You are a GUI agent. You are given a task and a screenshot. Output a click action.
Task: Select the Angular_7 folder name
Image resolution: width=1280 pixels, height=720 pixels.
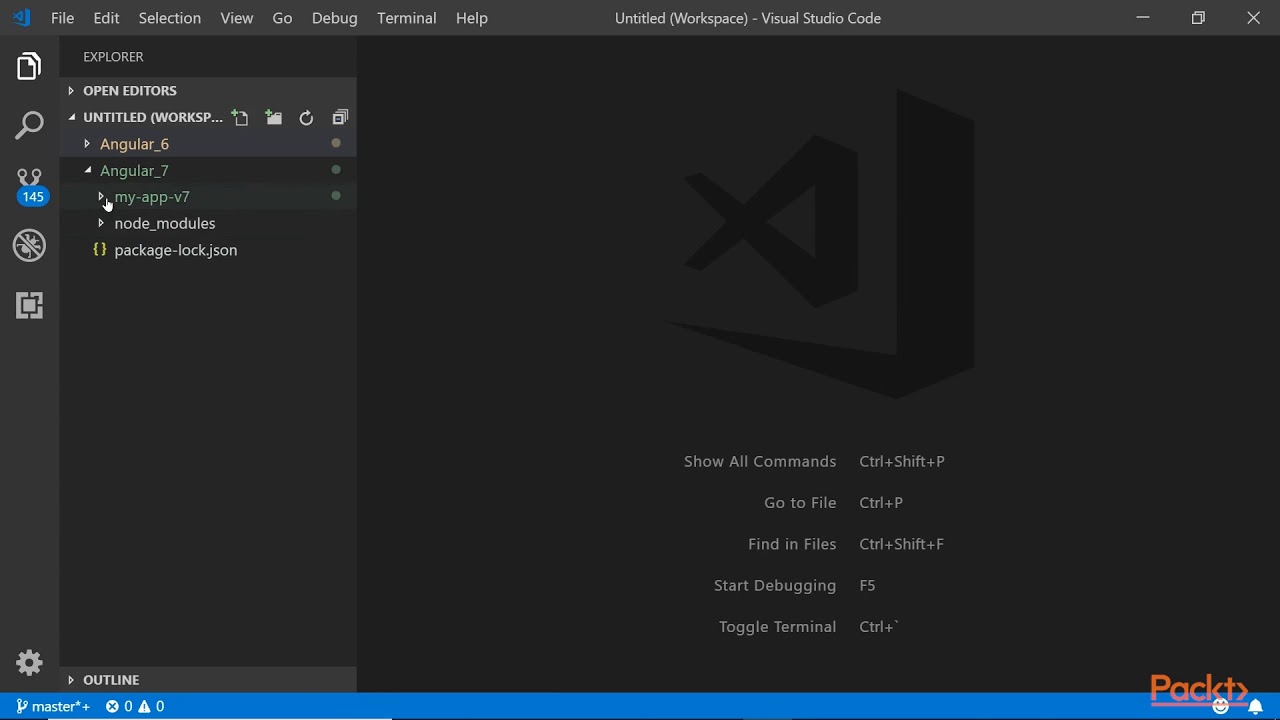click(x=134, y=171)
